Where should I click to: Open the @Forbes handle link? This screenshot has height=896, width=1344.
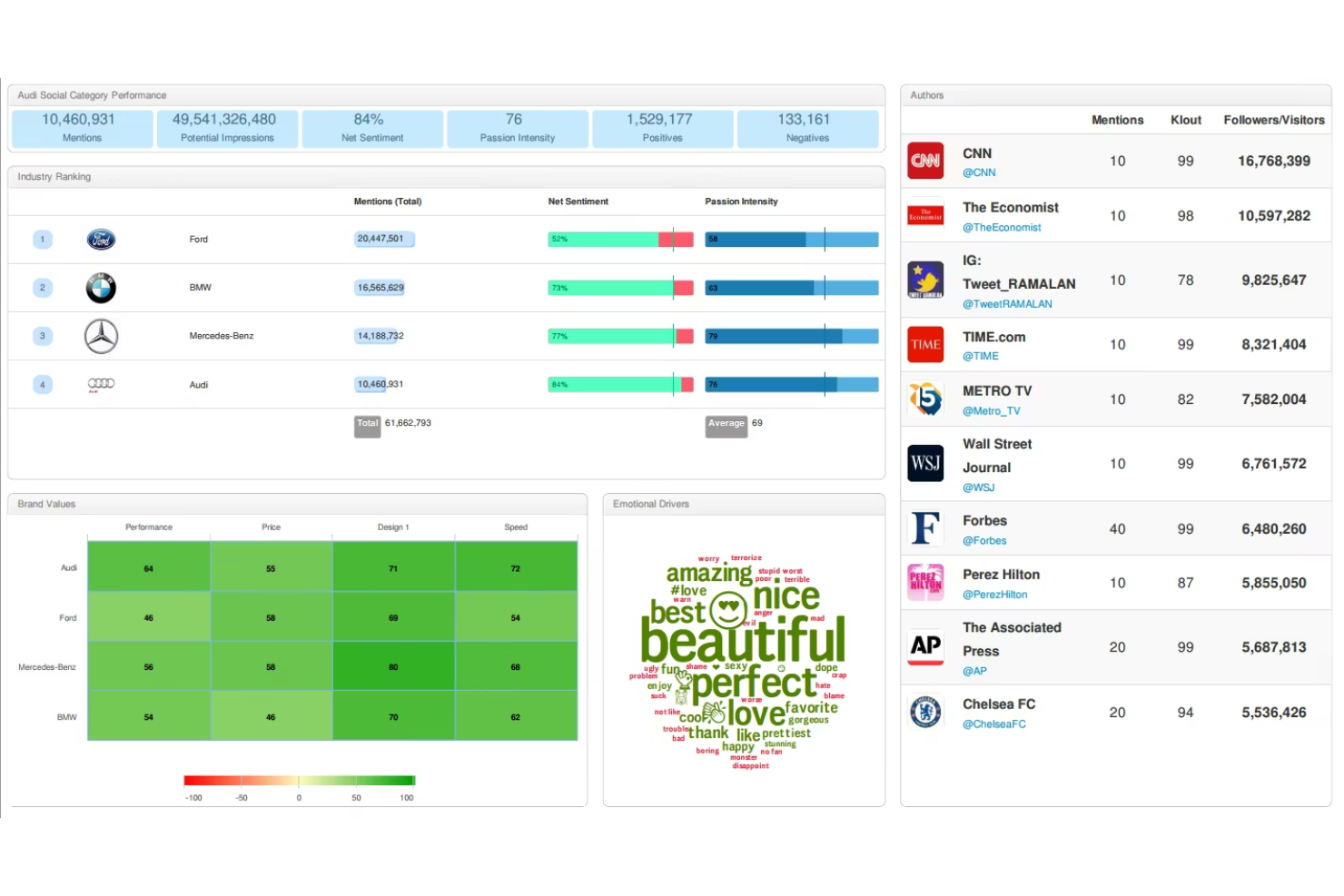tap(984, 541)
